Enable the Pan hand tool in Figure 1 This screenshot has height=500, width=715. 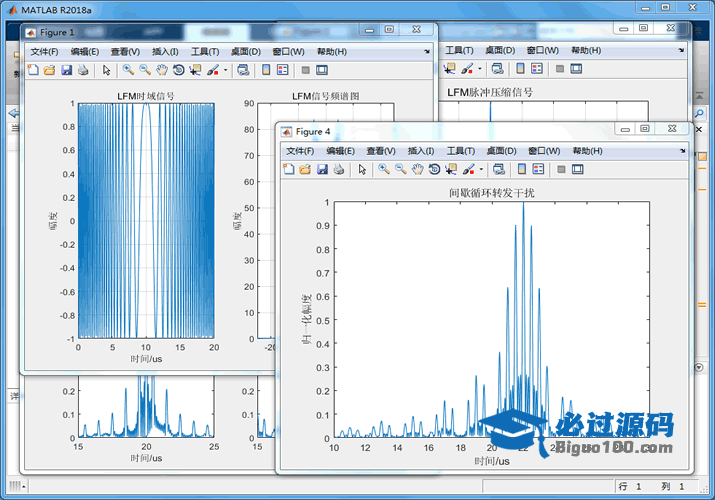162,70
